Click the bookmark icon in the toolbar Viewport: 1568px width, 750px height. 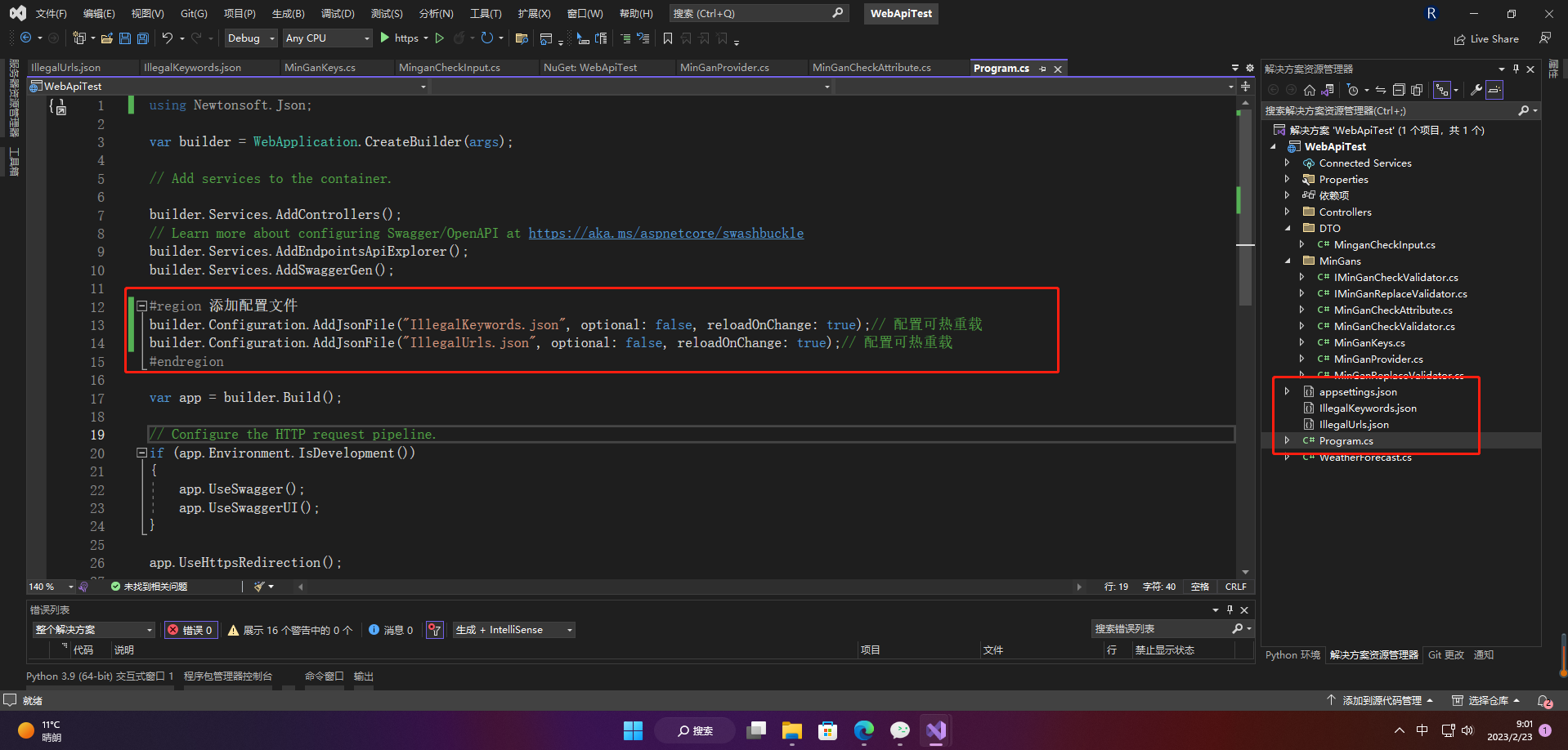pyautogui.click(x=668, y=38)
